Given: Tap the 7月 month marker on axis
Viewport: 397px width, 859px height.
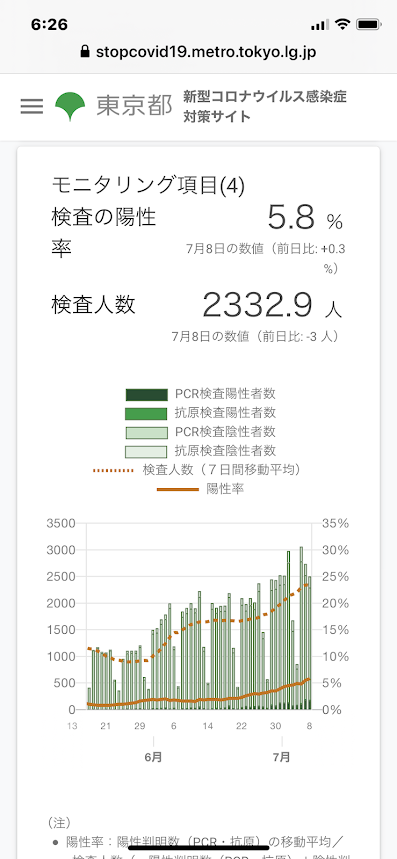Looking at the screenshot, I should [x=281, y=757].
